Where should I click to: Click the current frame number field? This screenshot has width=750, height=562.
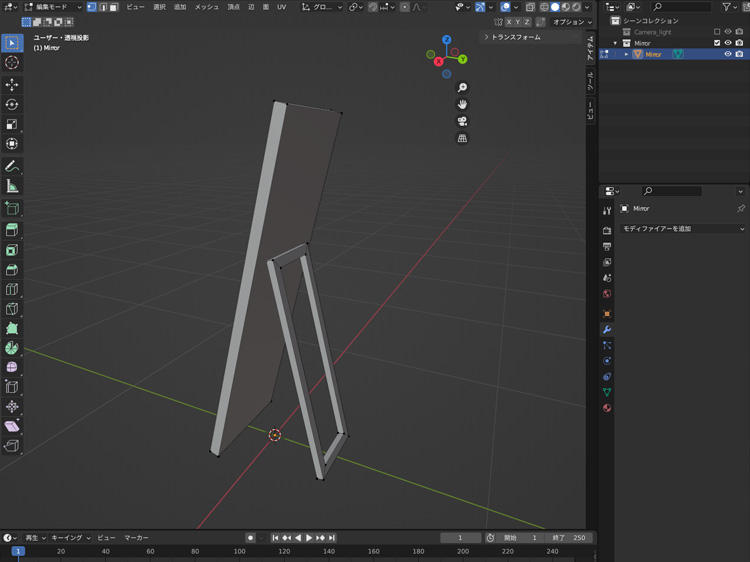coord(461,538)
